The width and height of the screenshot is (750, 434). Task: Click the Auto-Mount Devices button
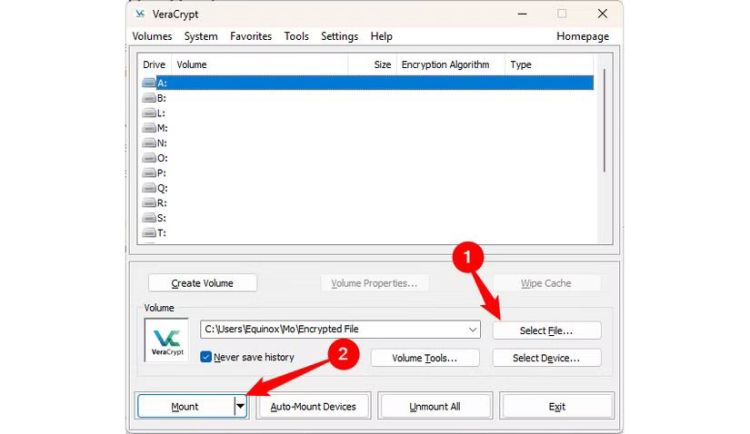coord(312,407)
